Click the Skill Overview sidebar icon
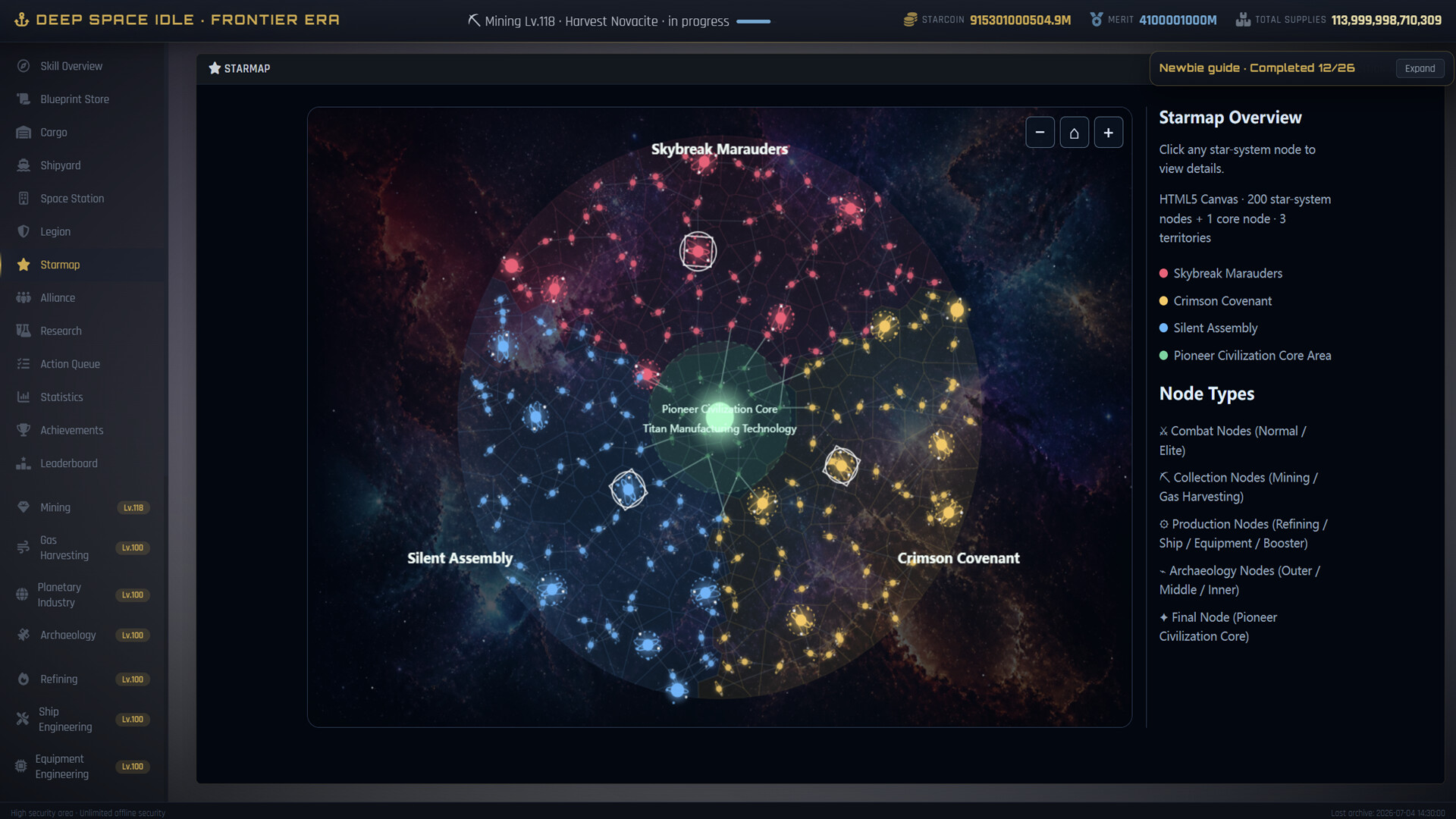The height and width of the screenshot is (819, 1456). tap(24, 66)
